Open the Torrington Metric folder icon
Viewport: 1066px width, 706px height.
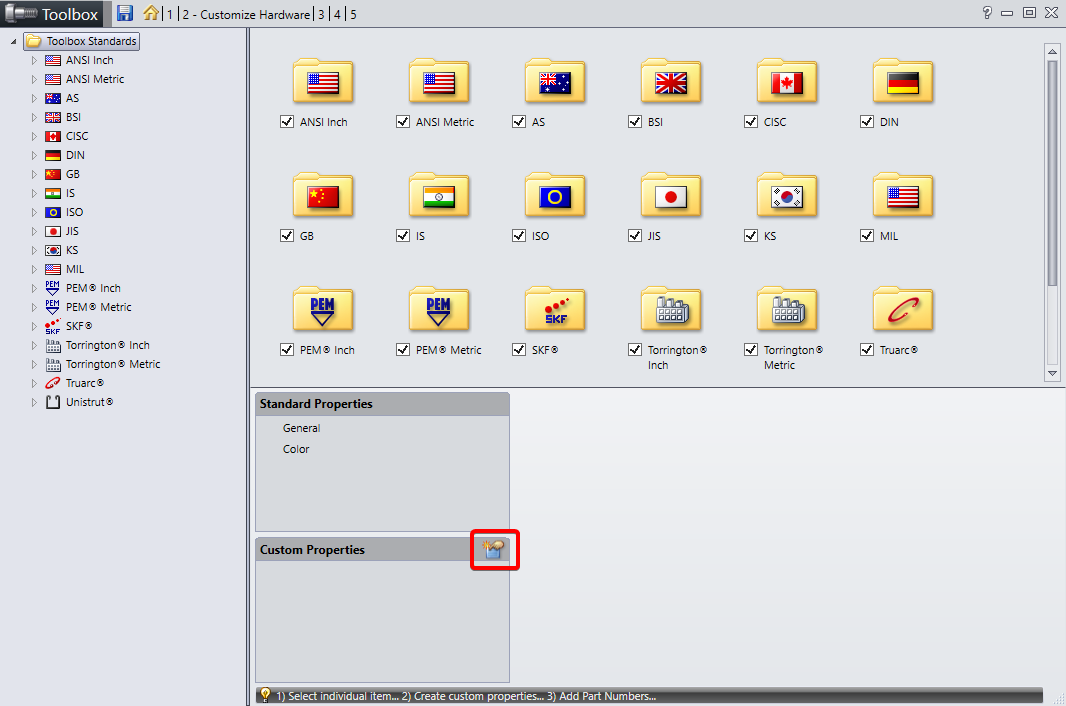787,309
